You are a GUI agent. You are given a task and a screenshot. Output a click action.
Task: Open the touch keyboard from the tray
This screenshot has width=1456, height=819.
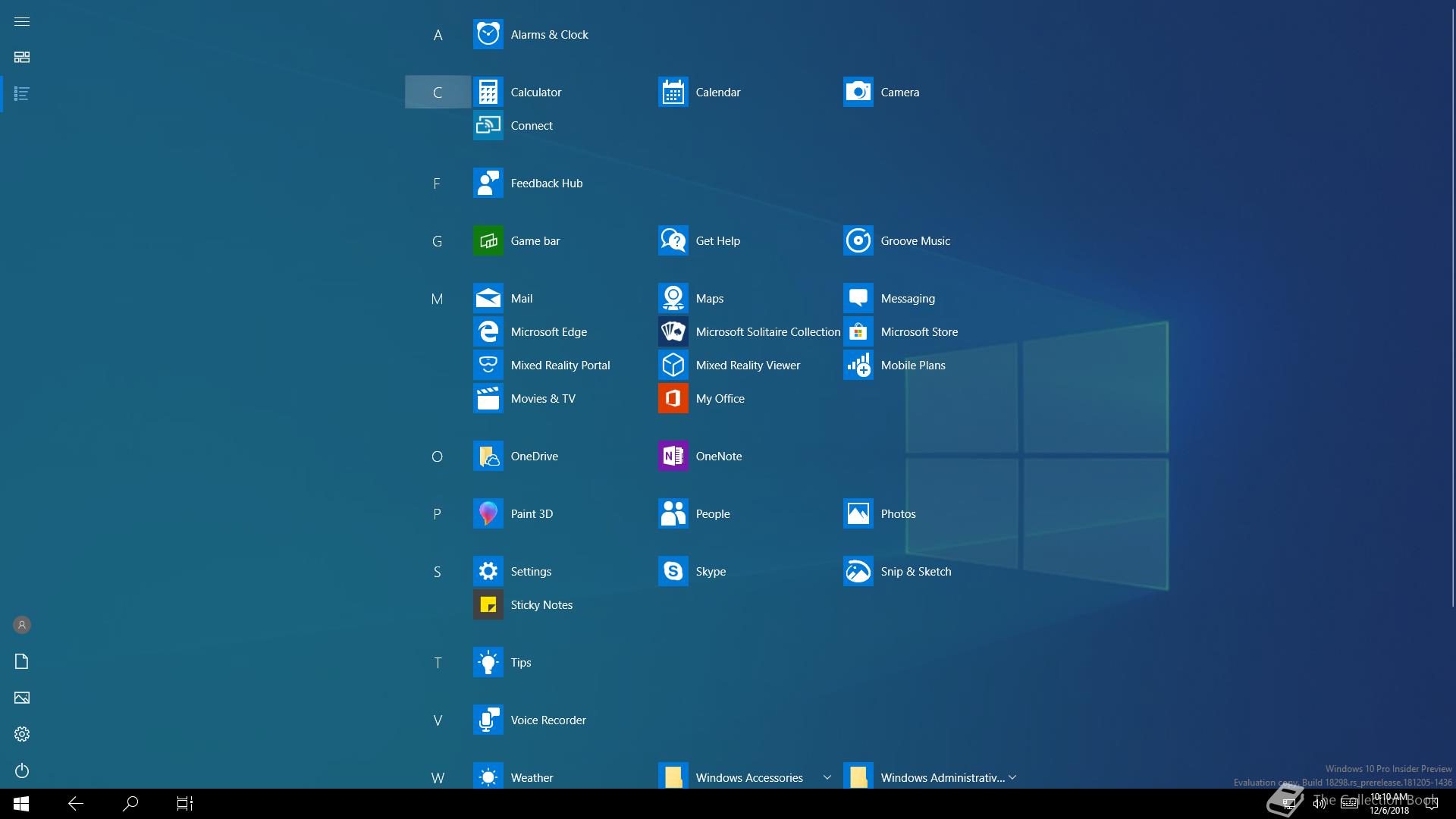pyautogui.click(x=1349, y=804)
